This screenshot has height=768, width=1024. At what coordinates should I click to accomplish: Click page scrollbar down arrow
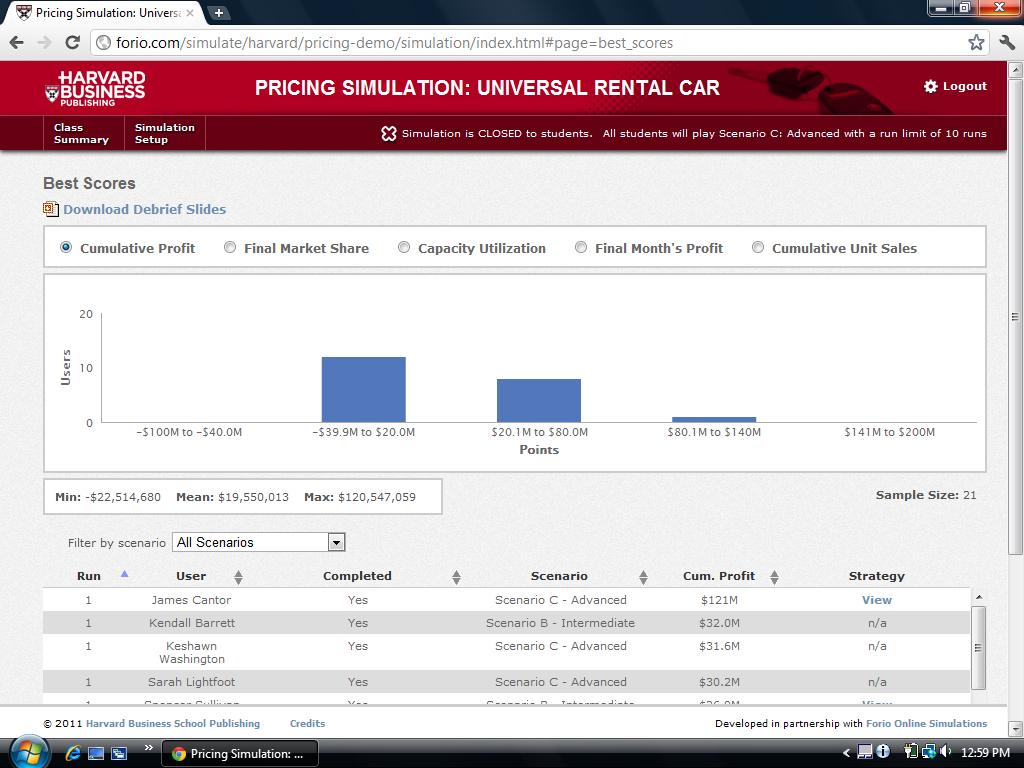click(x=1016, y=728)
